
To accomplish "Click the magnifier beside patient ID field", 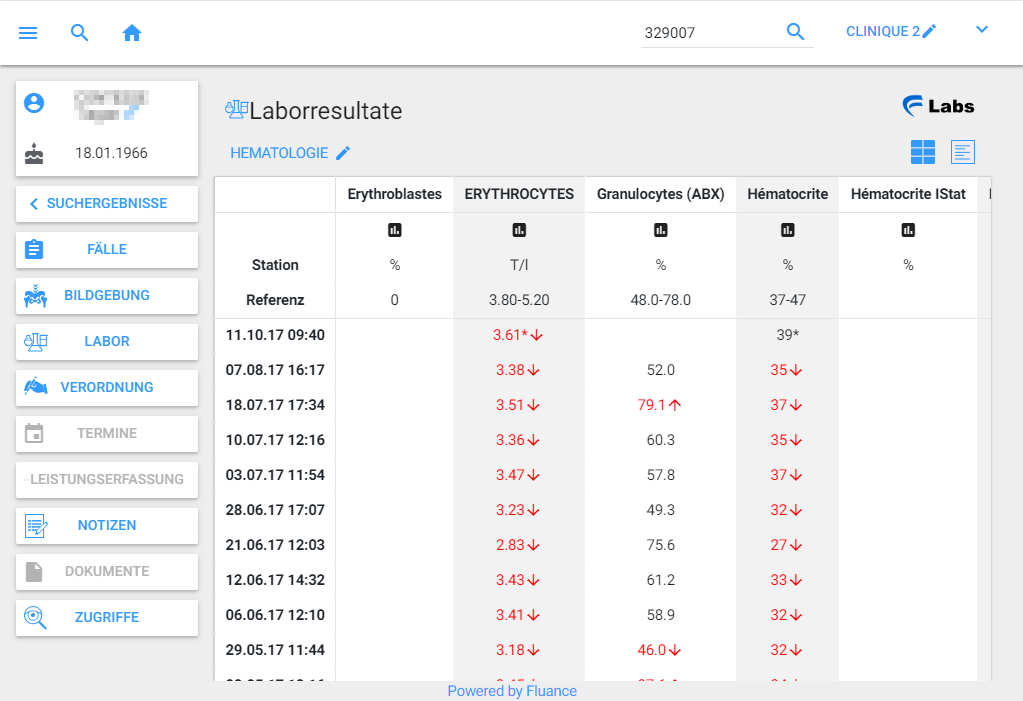I will [x=795, y=32].
